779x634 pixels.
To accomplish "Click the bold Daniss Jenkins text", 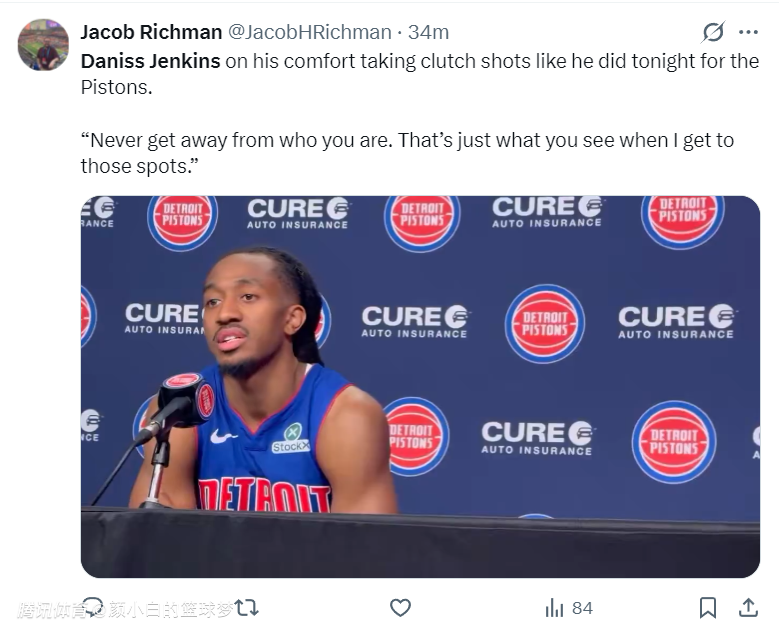I will pyautogui.click(x=150, y=60).
